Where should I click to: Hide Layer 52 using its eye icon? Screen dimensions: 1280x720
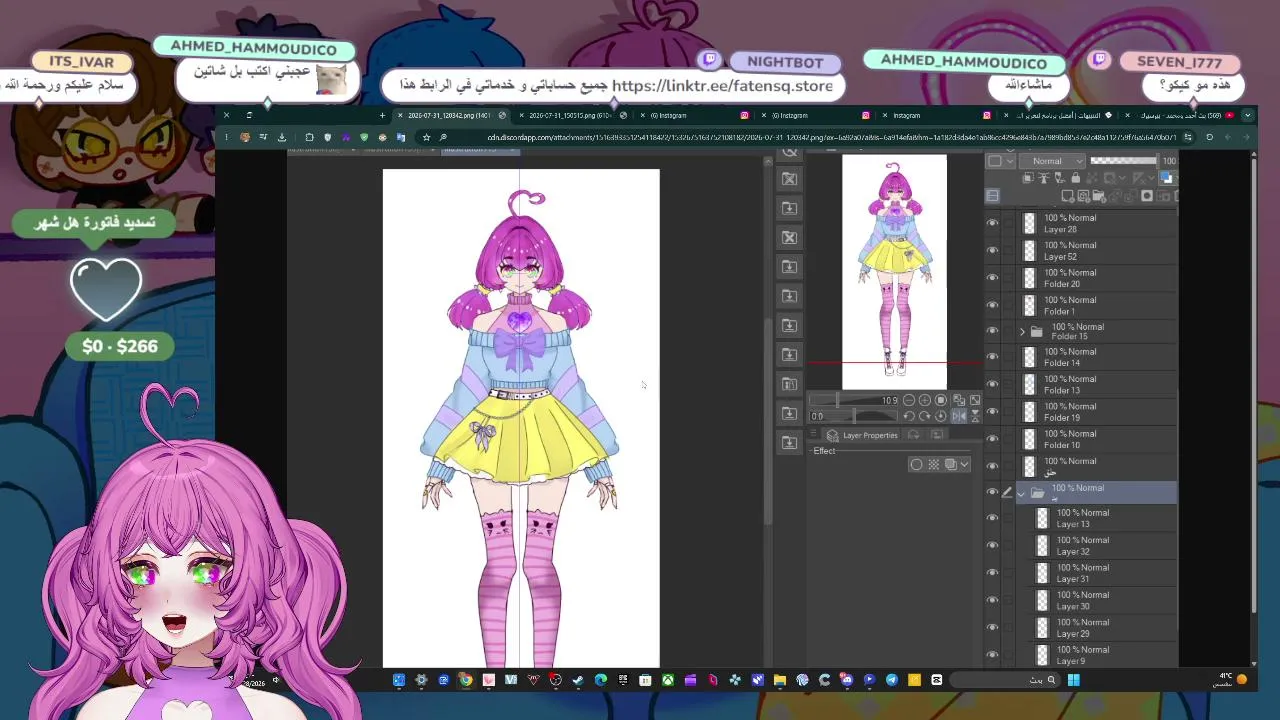[992, 251]
